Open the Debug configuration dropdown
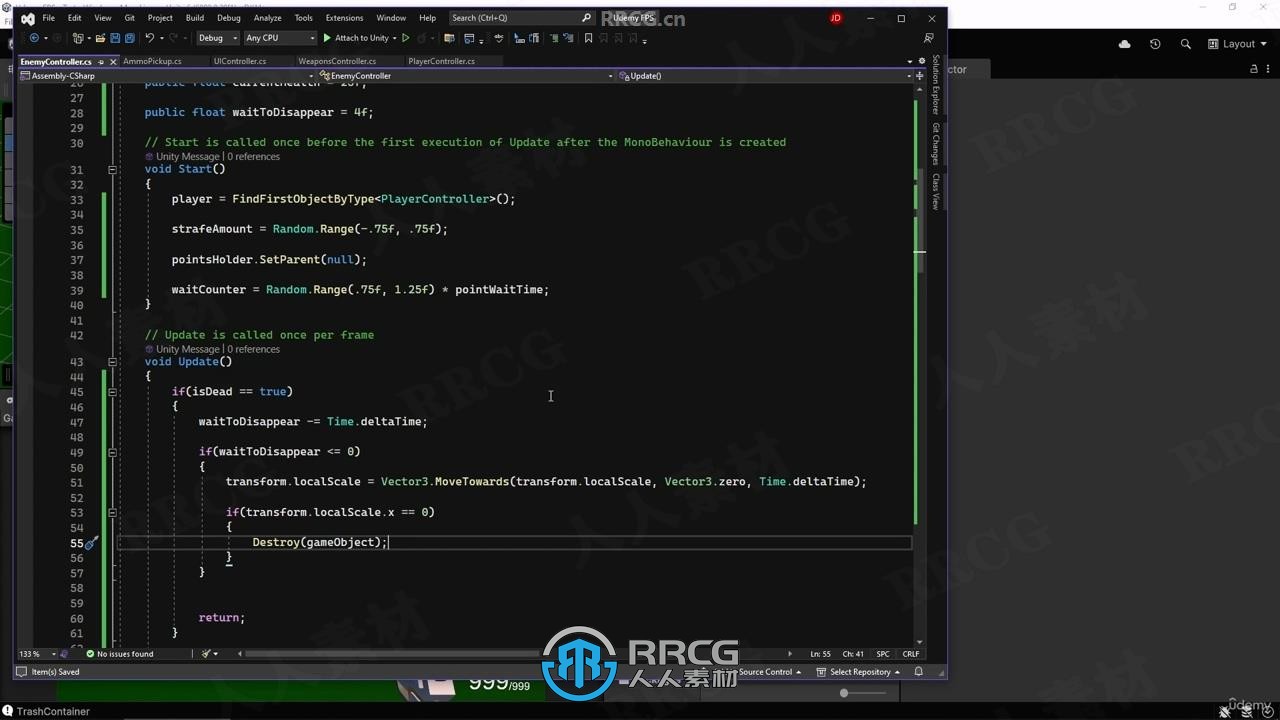This screenshot has width=1280, height=720. tap(217, 38)
